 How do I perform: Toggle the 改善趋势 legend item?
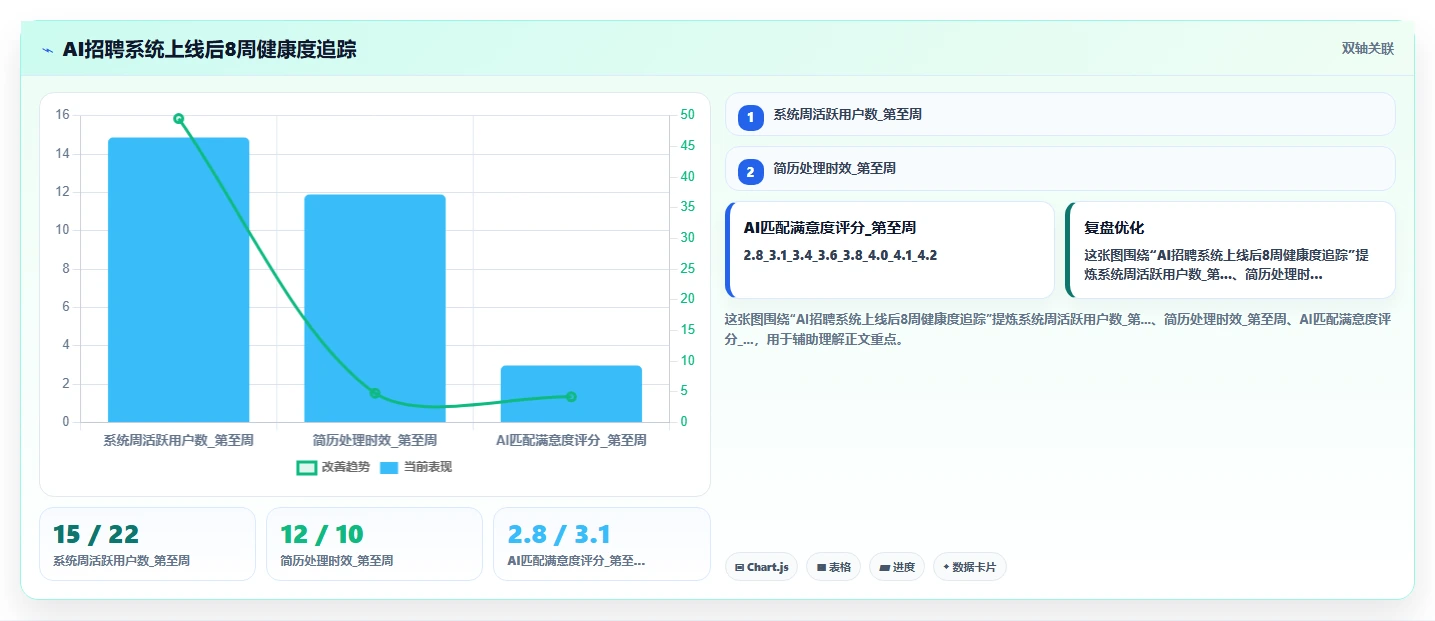pyautogui.click(x=333, y=467)
